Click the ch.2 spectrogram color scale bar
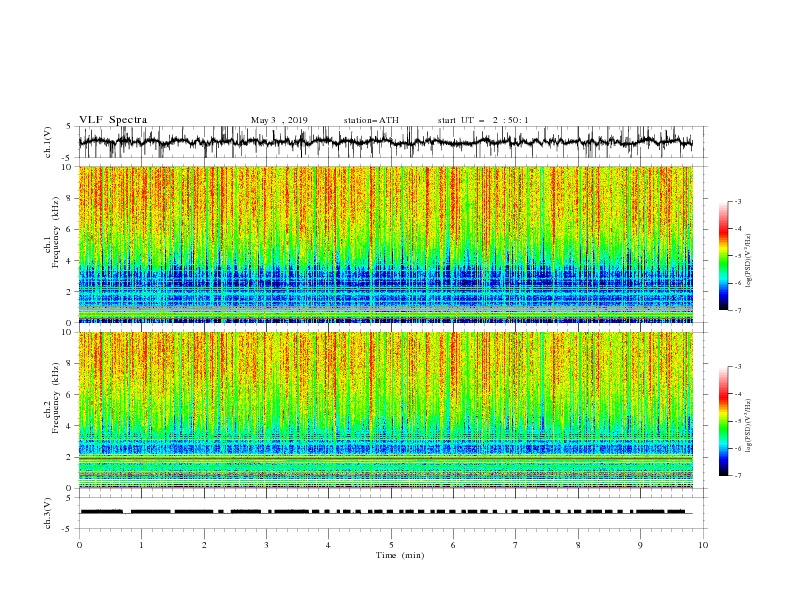The width and height of the screenshot is (792, 612). pos(723,421)
